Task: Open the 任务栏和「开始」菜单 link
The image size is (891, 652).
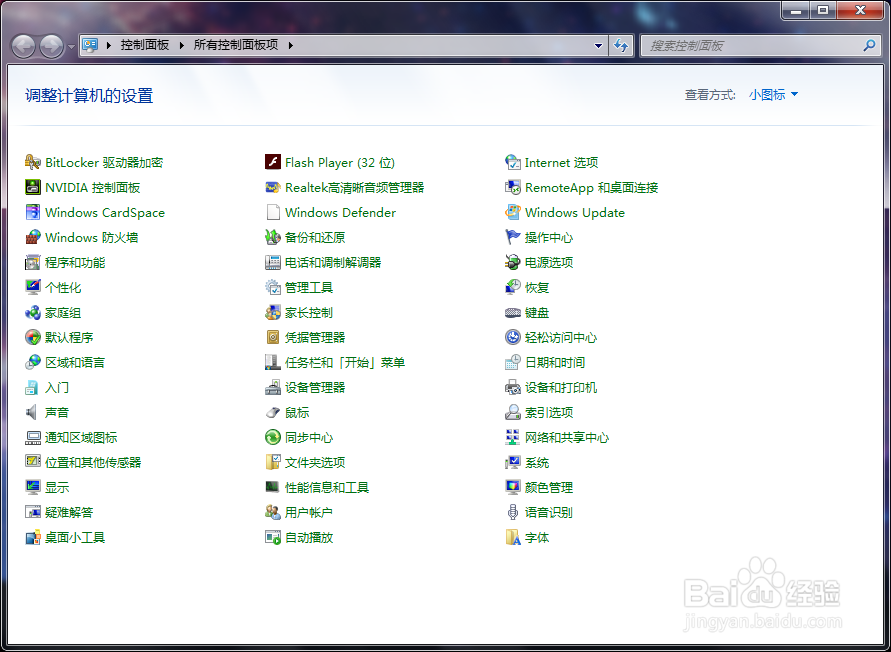Action: point(345,363)
